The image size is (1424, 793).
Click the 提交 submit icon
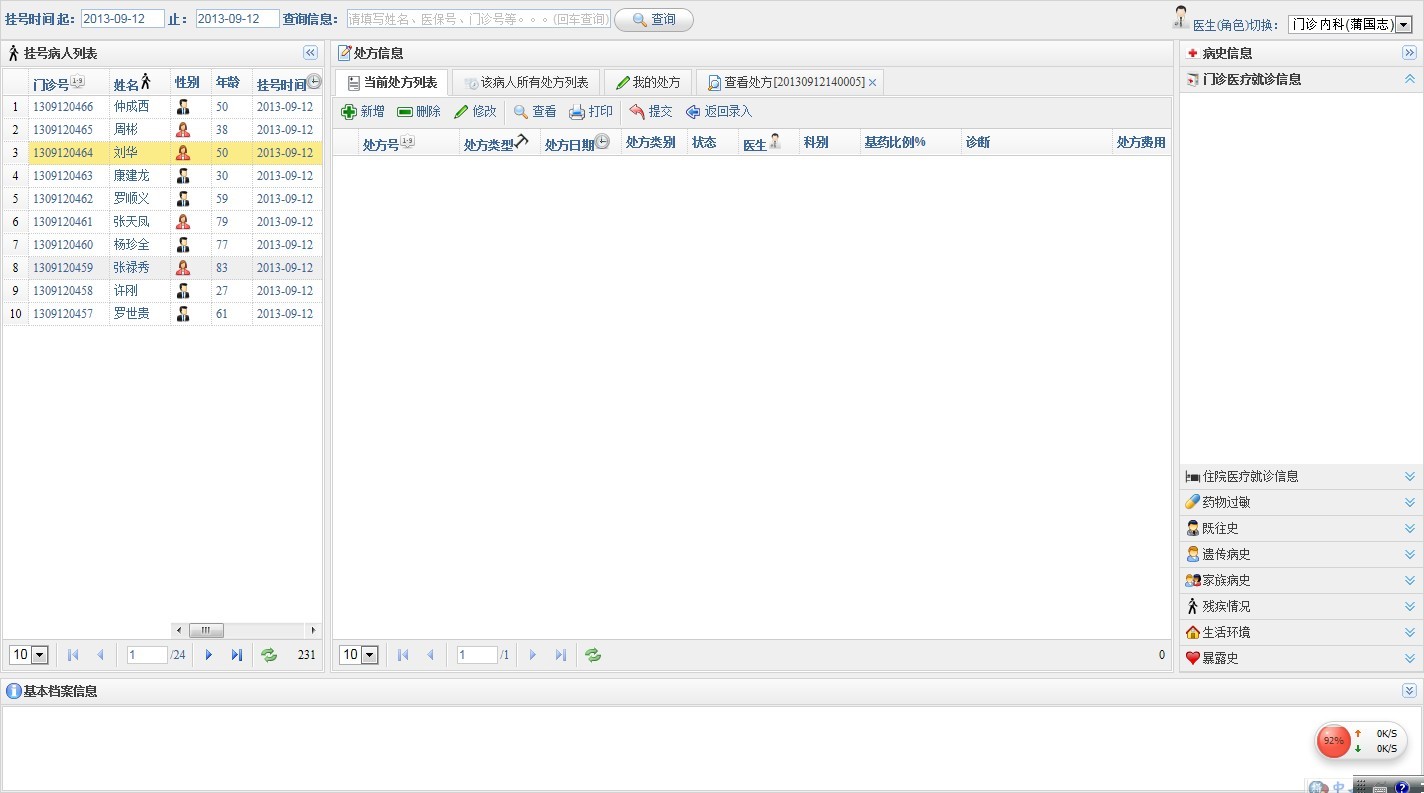tap(637, 111)
